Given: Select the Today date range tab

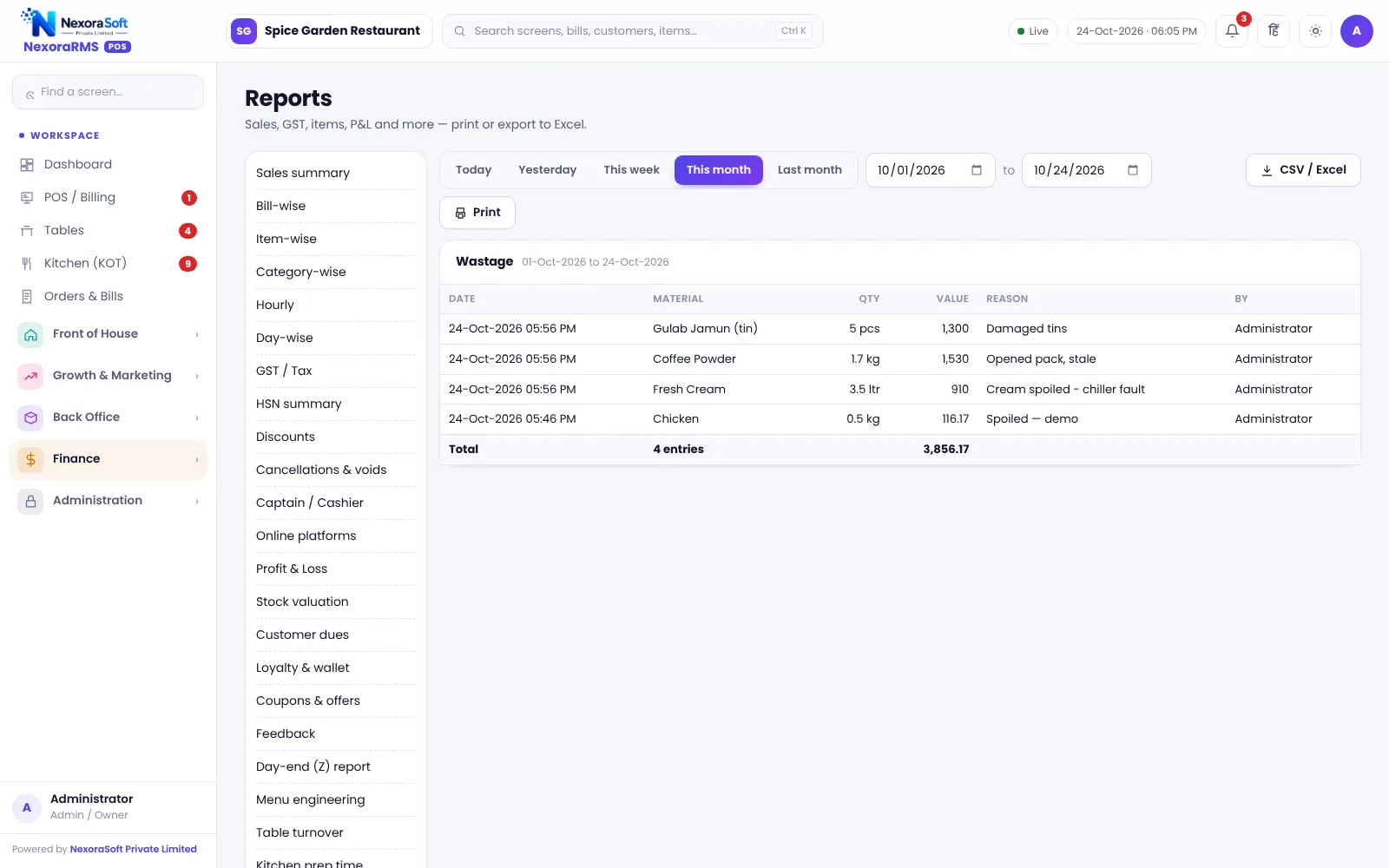Looking at the screenshot, I should (473, 170).
